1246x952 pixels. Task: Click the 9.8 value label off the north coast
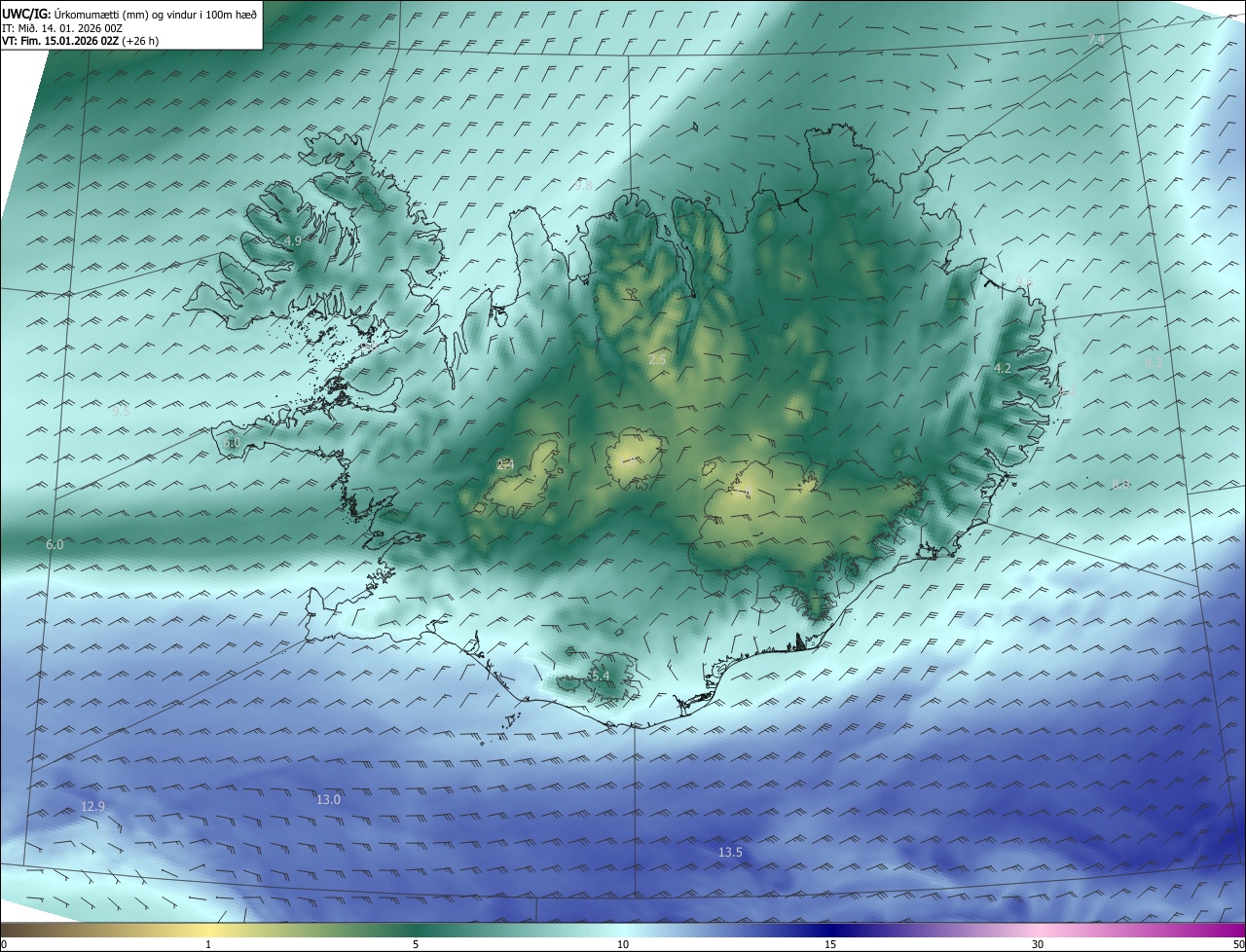(x=582, y=185)
